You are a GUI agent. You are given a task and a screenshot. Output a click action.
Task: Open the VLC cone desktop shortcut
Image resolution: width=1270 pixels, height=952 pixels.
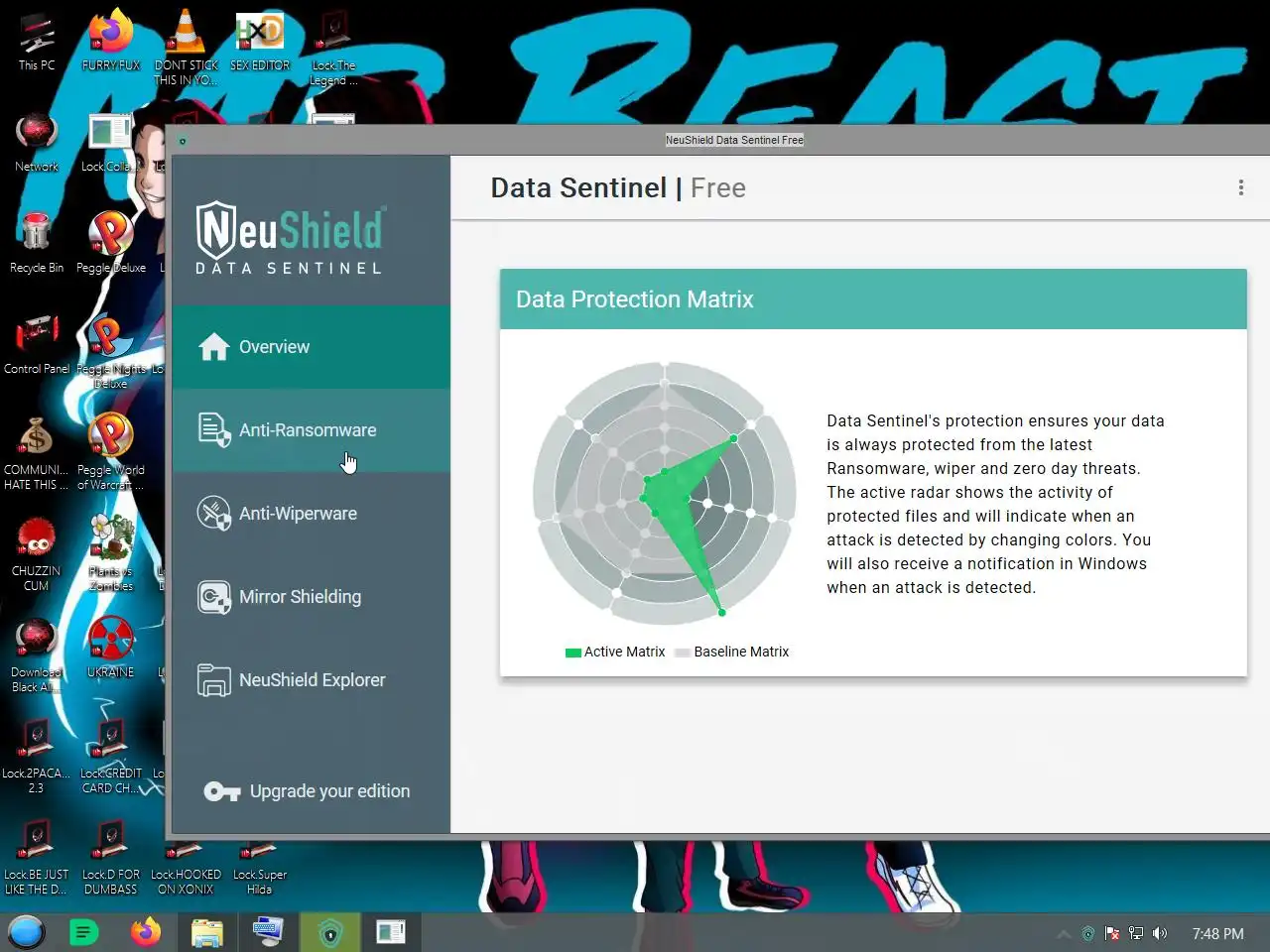[186, 48]
